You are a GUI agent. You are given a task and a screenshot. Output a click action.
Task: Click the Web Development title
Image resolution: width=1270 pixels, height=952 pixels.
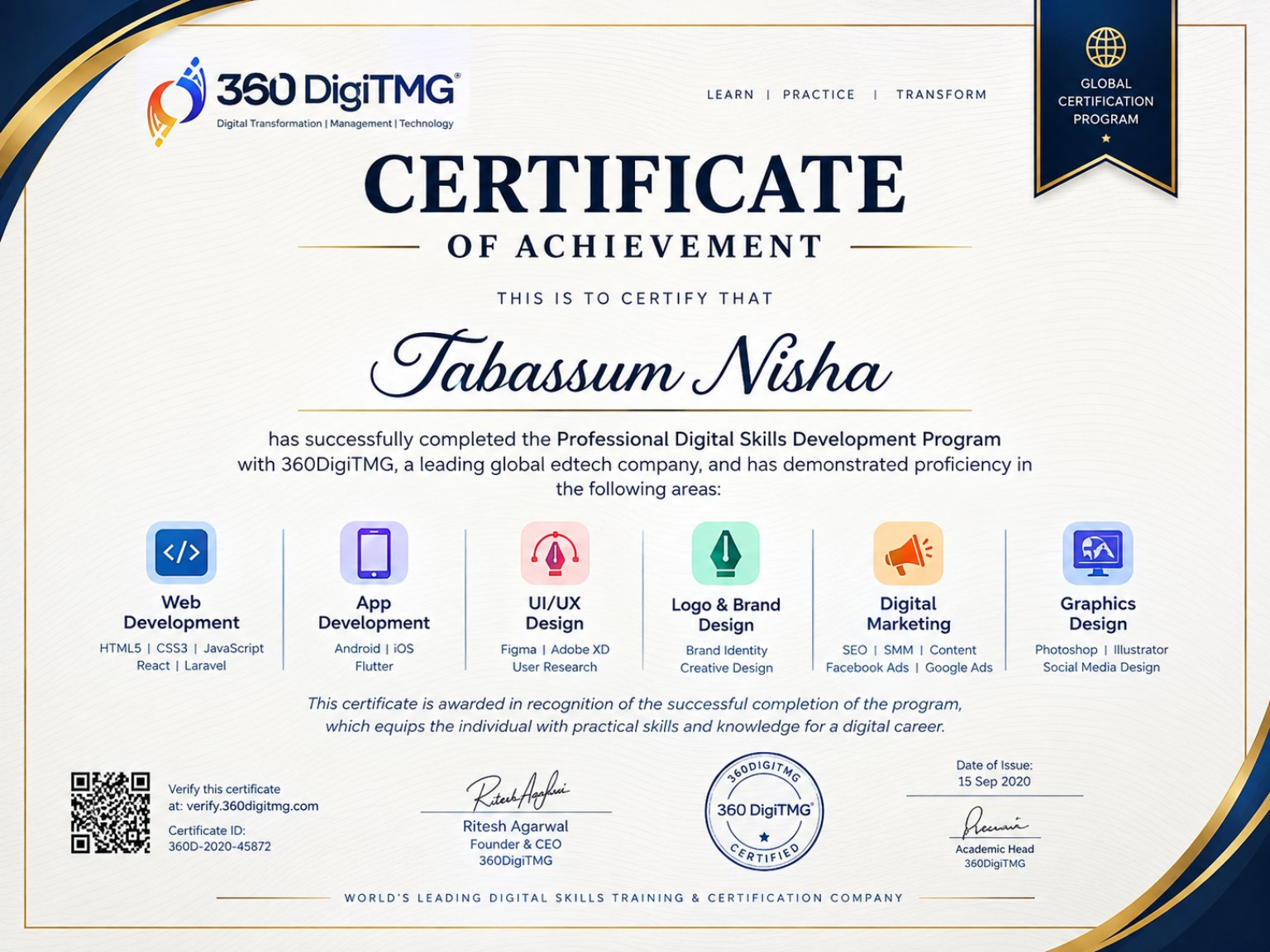[181, 612]
